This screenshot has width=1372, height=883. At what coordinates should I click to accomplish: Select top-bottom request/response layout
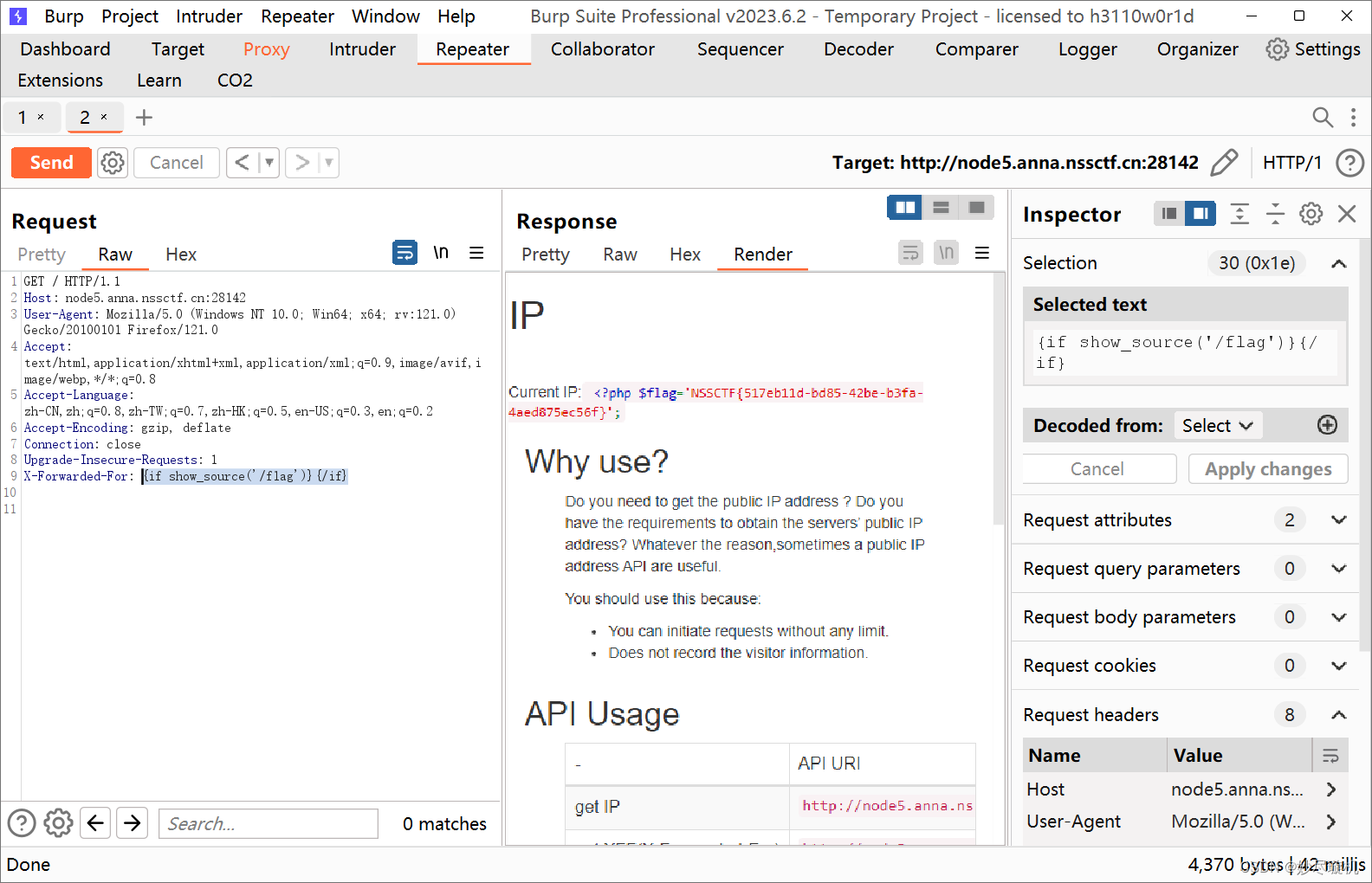click(942, 208)
